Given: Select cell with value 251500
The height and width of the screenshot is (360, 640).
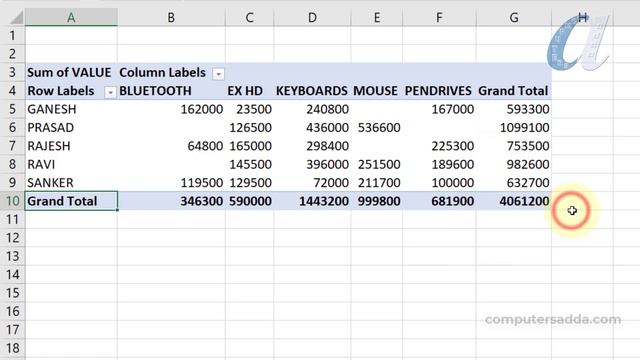Looking at the screenshot, I should pos(377,164).
